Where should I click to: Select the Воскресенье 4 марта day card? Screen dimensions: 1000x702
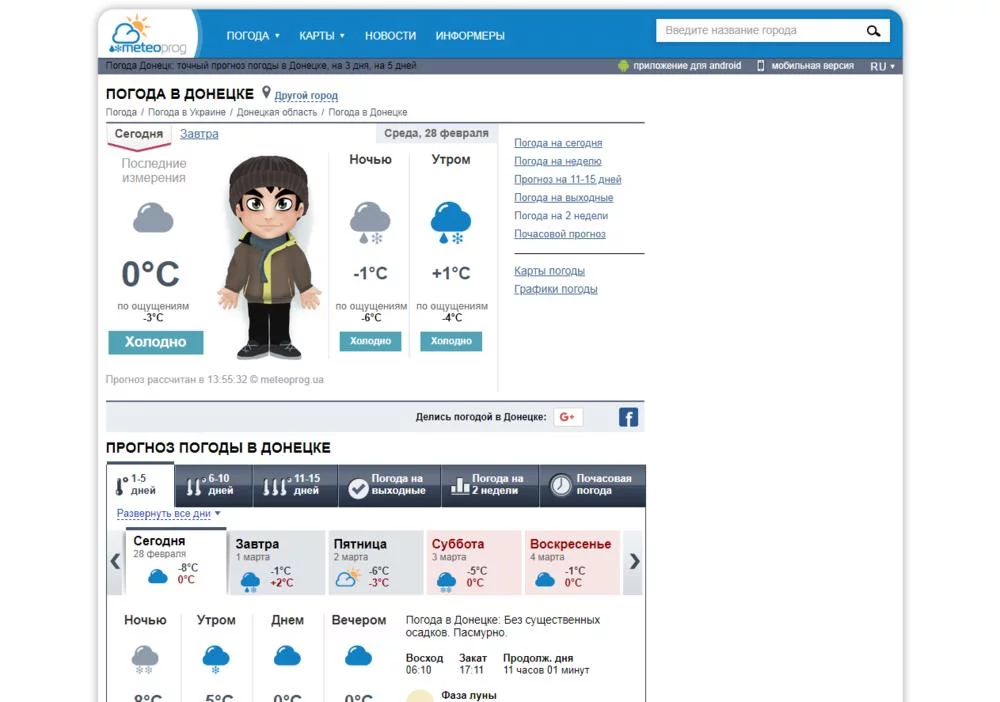tap(572, 562)
